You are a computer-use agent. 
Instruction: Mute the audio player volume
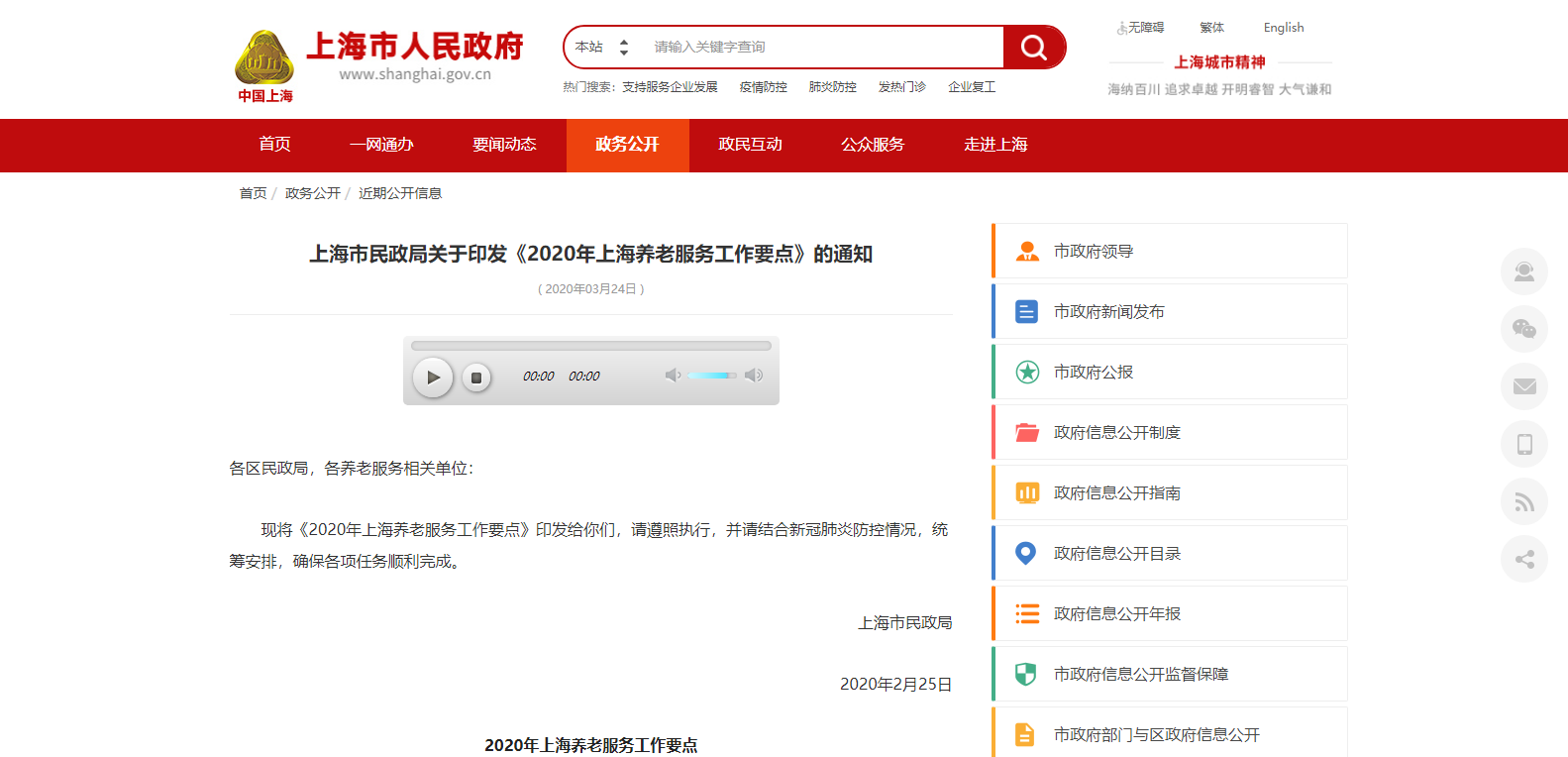pos(673,376)
